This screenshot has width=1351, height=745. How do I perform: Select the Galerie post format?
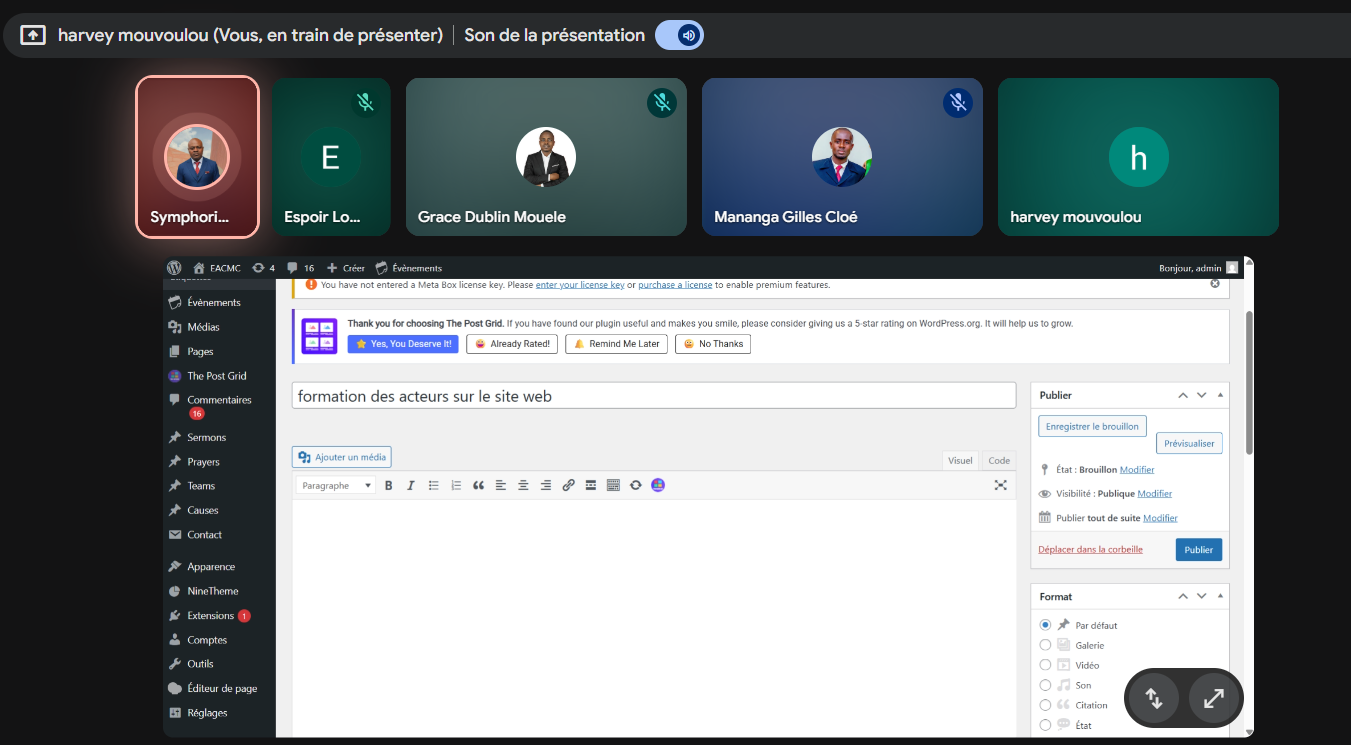click(x=1046, y=645)
